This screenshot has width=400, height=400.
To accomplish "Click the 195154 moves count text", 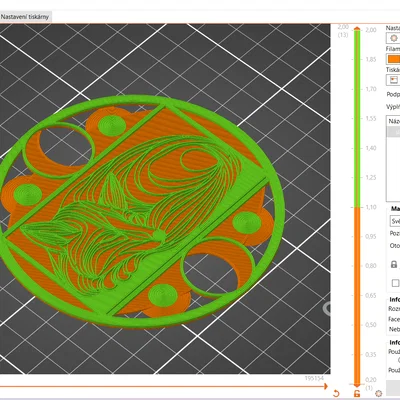I will click(314, 378).
